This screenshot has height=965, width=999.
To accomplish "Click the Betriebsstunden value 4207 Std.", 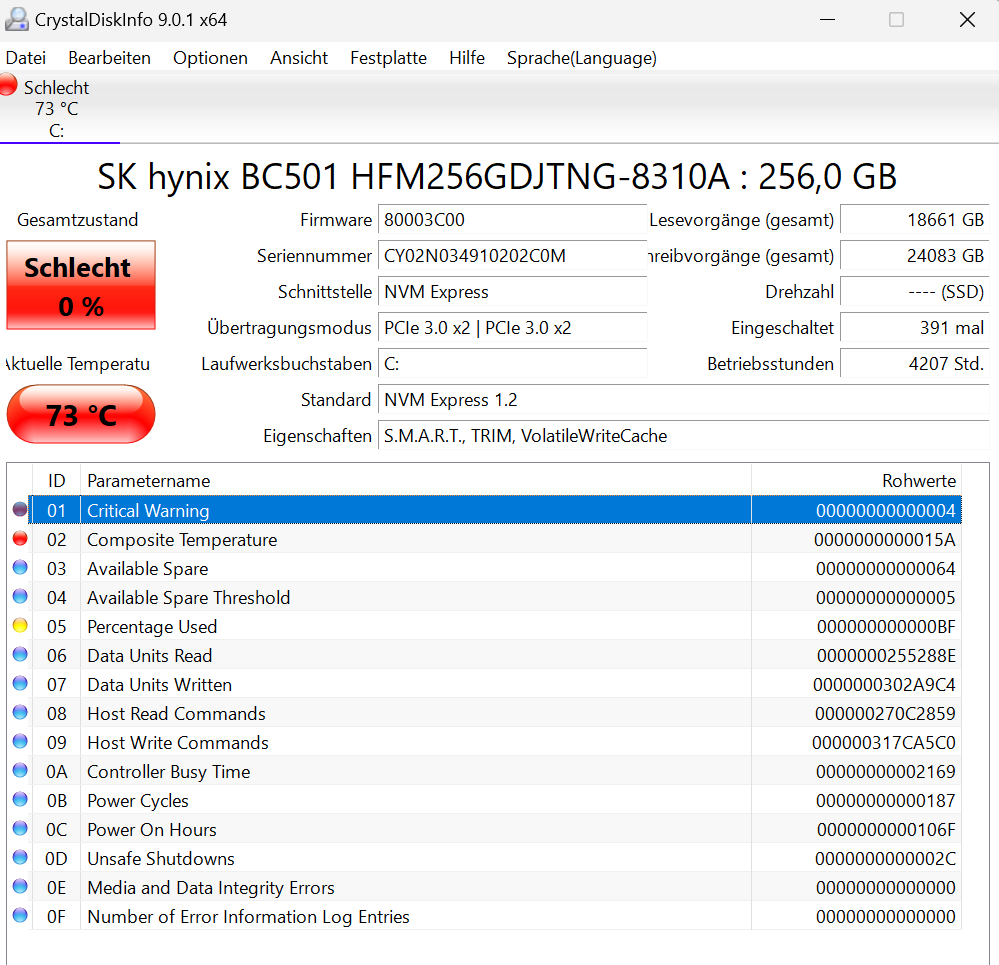I will tap(914, 364).
